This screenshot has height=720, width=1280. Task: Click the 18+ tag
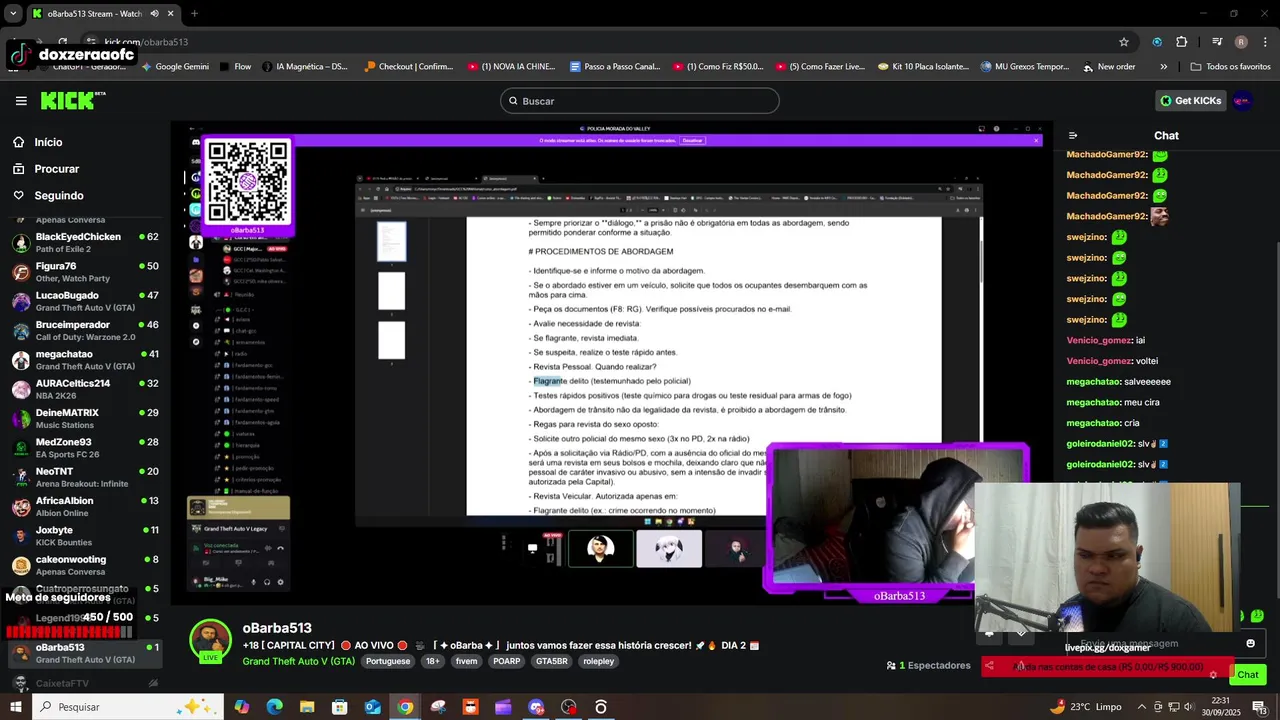tap(432, 662)
